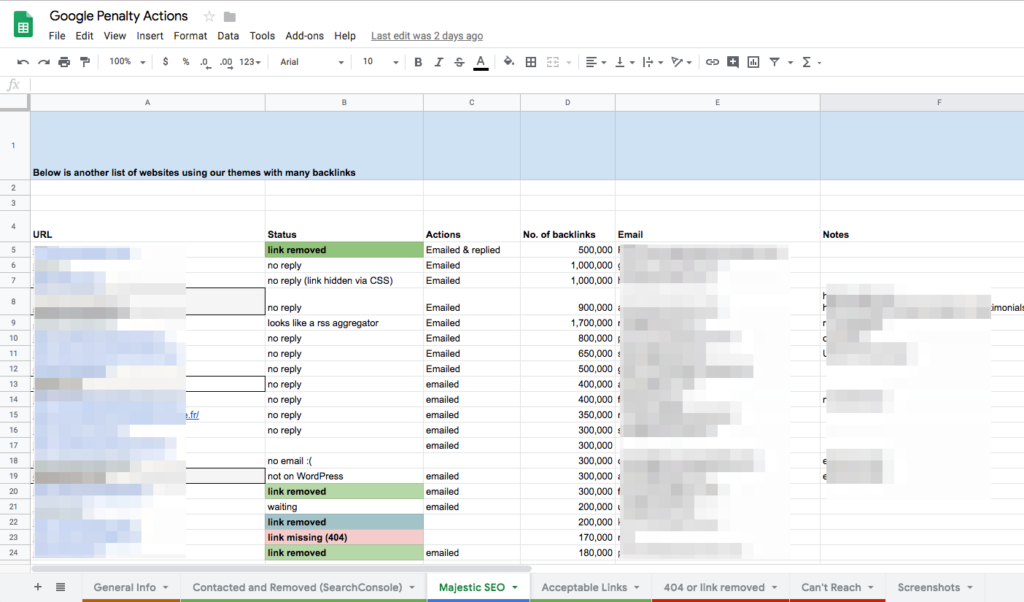Star the Google Penalty Actions document
Viewport: 1024px width, 602px height.
coord(209,16)
